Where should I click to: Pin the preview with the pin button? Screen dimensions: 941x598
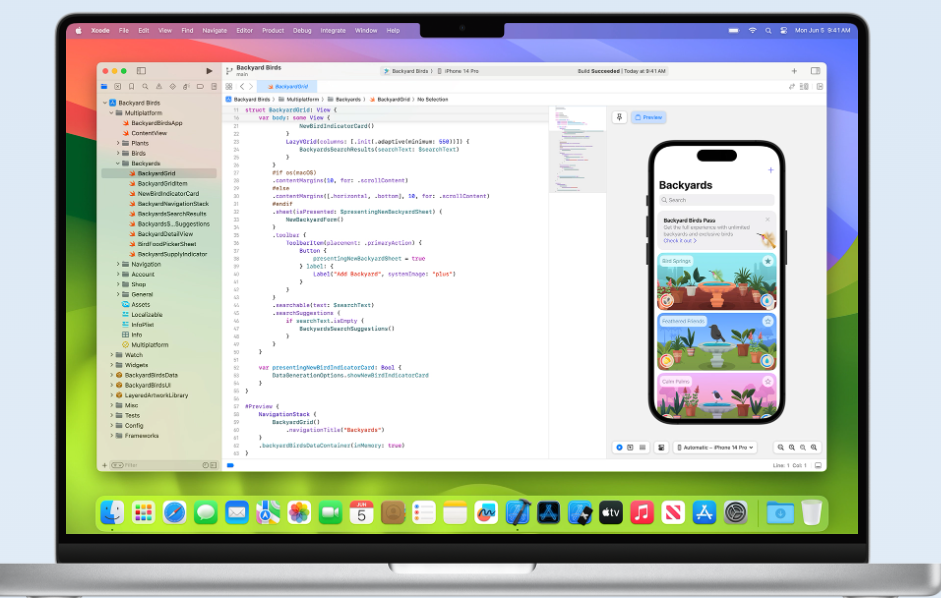pyautogui.click(x=619, y=117)
